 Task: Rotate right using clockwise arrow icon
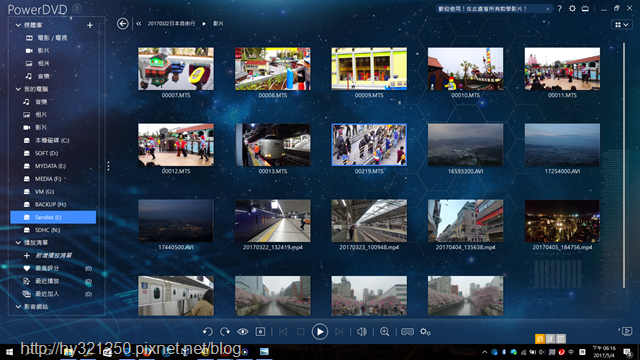[x=225, y=332]
